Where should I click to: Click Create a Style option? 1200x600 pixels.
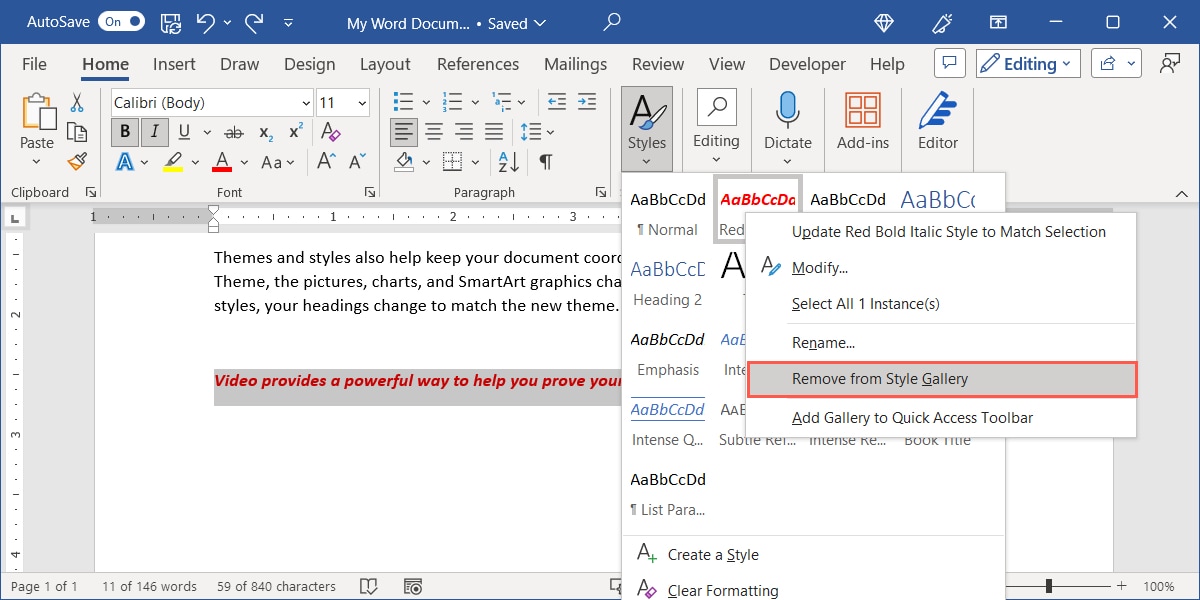712,555
